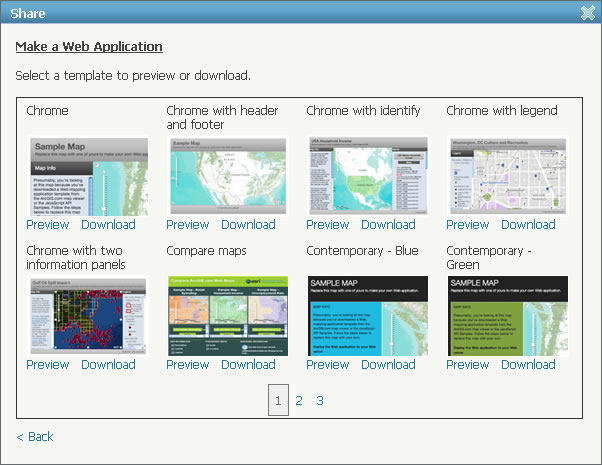Image resolution: width=602 pixels, height=465 pixels.
Task: Select the Compare maps thumbnail
Action: [x=228, y=316]
